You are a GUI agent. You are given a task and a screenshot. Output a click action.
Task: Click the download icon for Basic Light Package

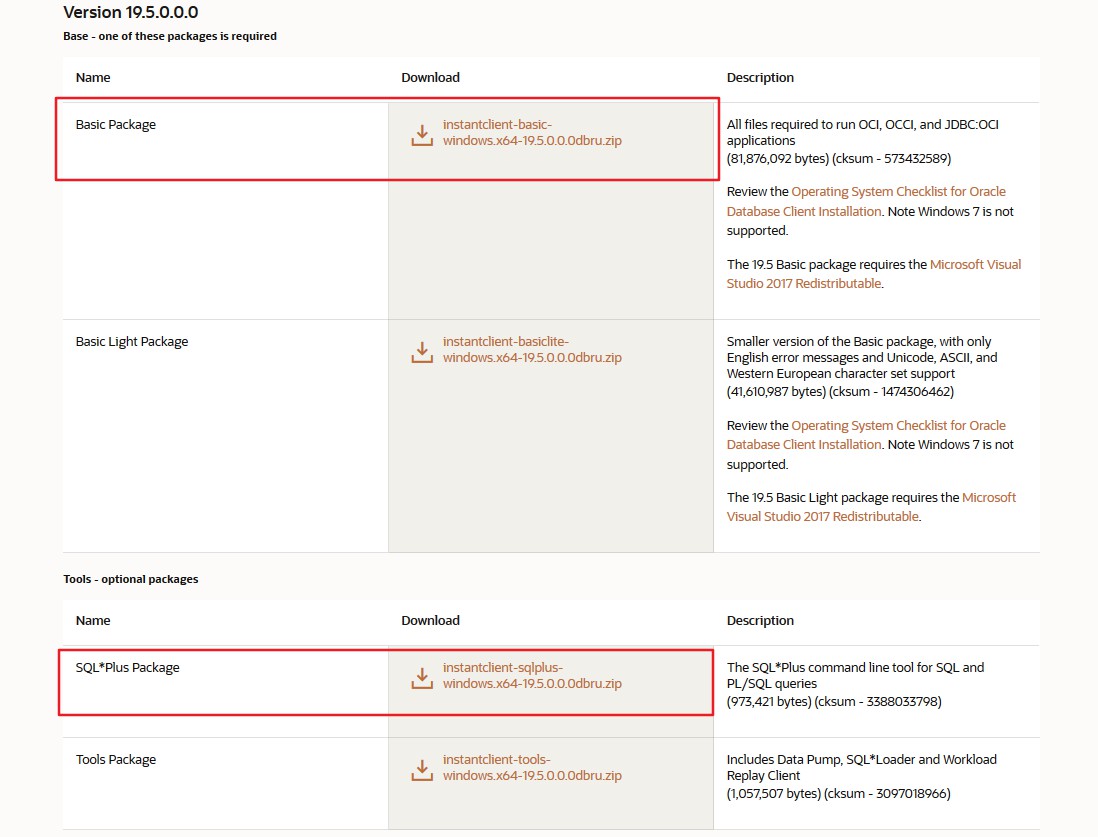click(421, 349)
